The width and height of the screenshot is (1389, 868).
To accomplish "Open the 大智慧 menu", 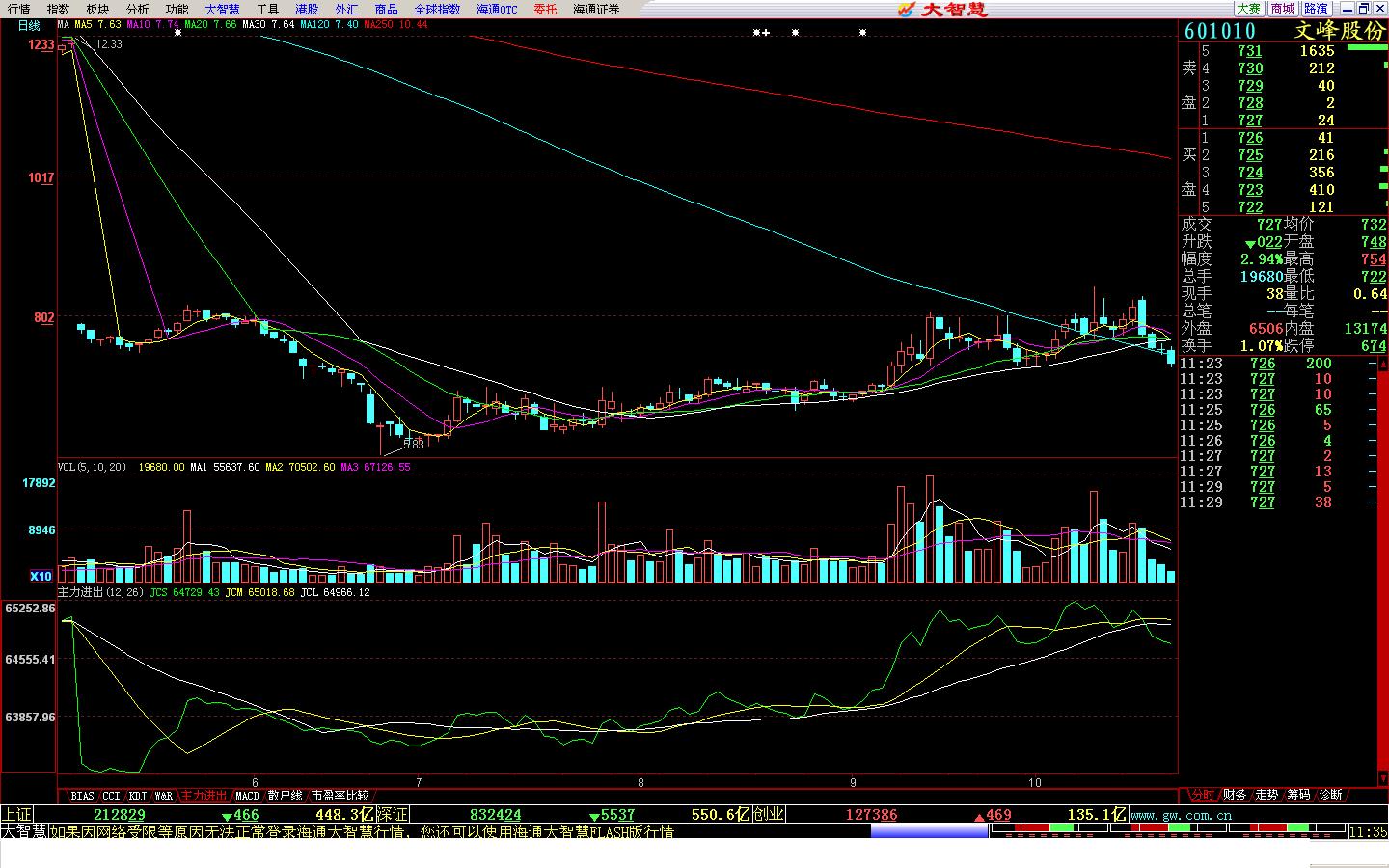I will click(x=222, y=9).
